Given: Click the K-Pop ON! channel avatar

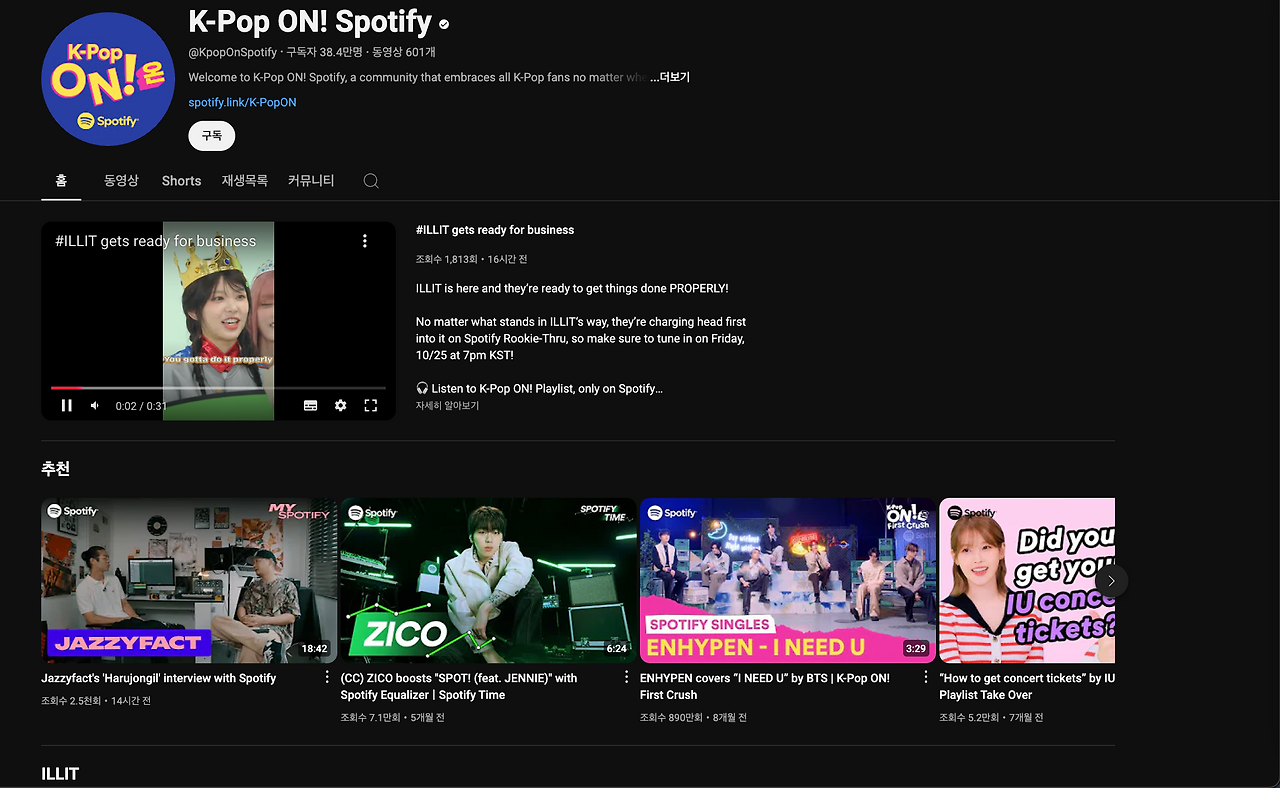Looking at the screenshot, I should pyautogui.click(x=108, y=79).
